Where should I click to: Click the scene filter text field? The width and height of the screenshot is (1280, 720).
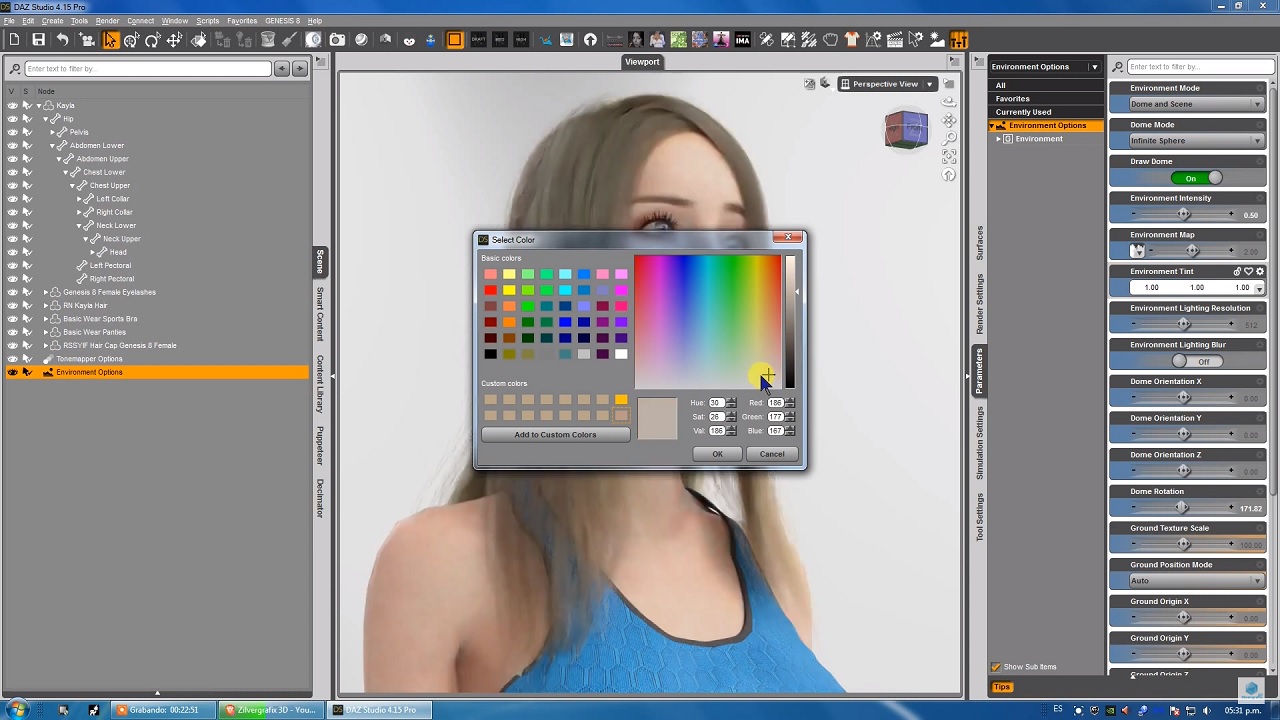147,69
